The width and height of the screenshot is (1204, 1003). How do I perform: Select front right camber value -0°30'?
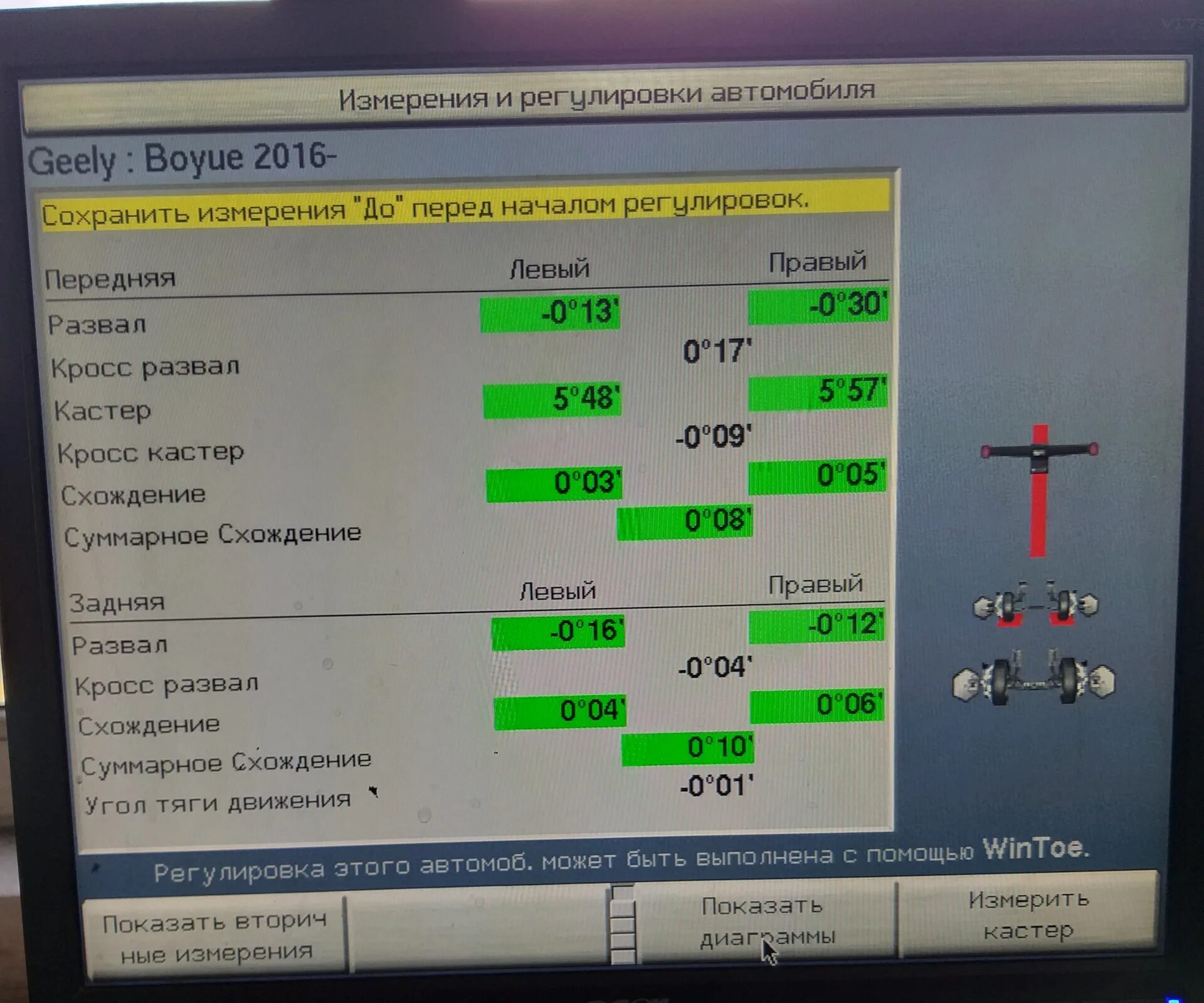(818, 306)
